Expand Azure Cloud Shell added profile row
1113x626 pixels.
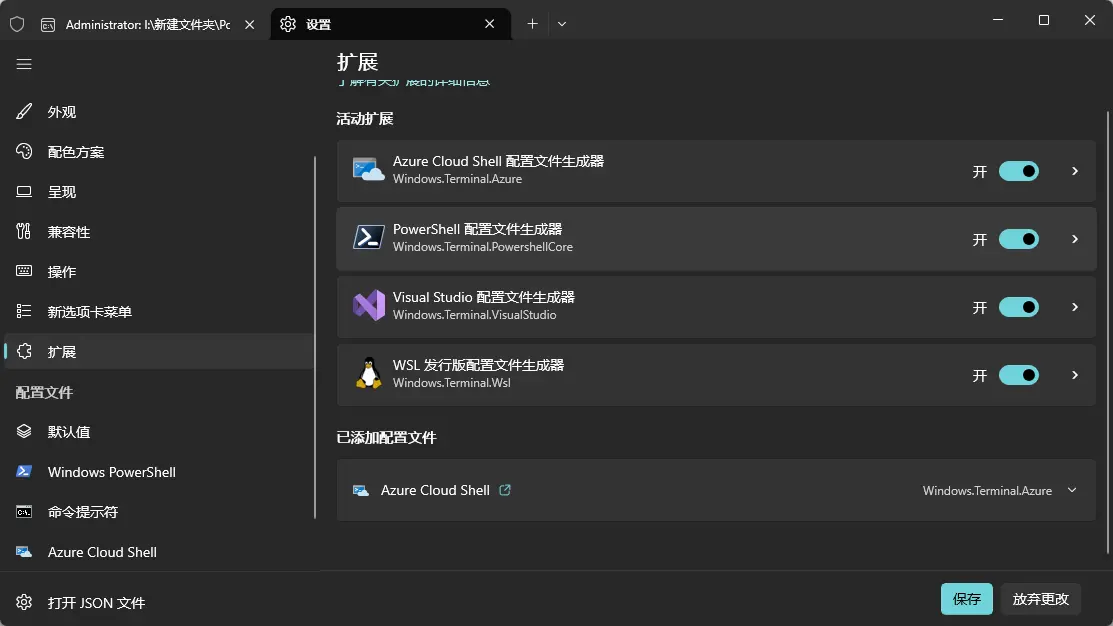point(1072,490)
